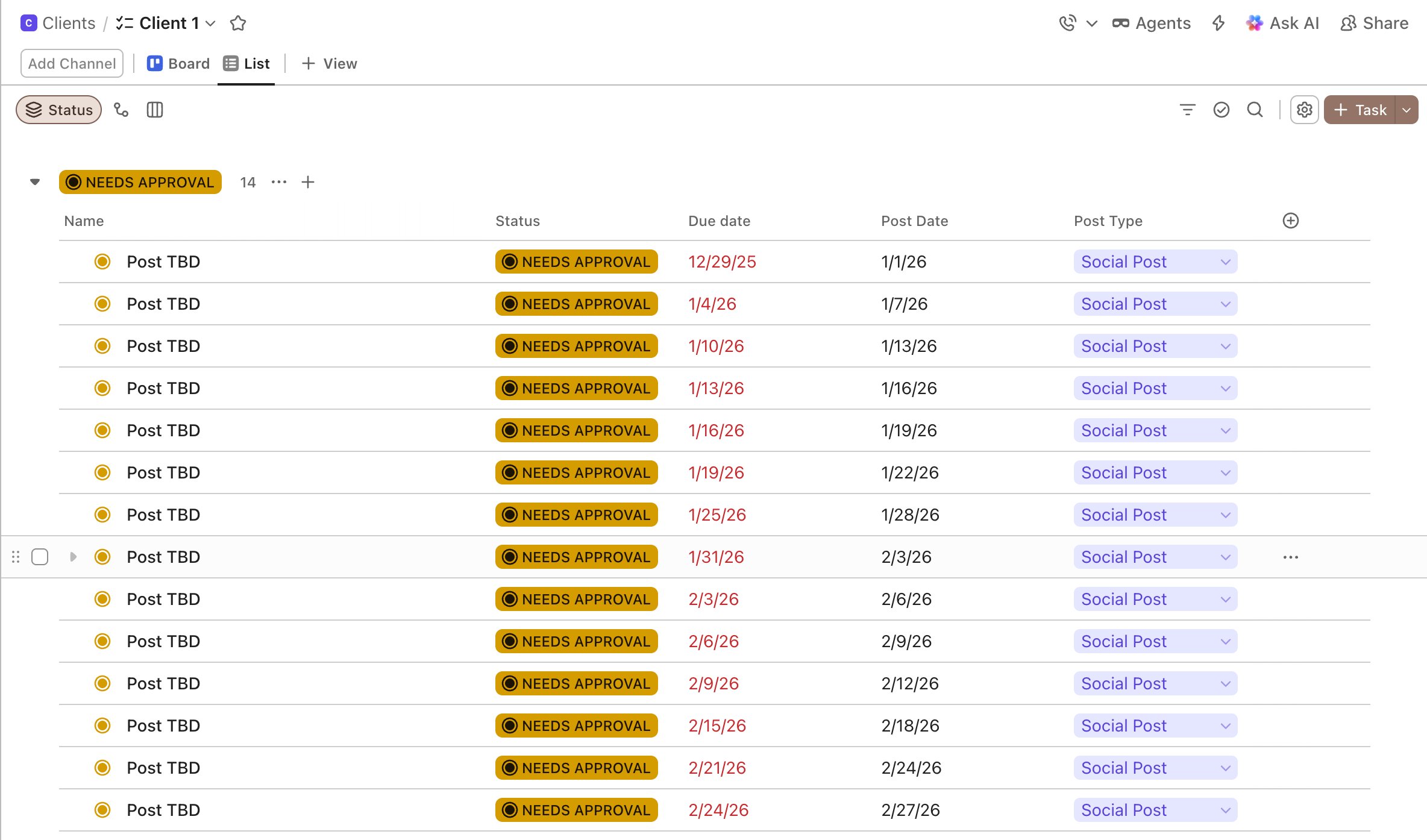This screenshot has height=840, width=1427.
Task: Add a new column with plus icon
Action: click(1291, 221)
